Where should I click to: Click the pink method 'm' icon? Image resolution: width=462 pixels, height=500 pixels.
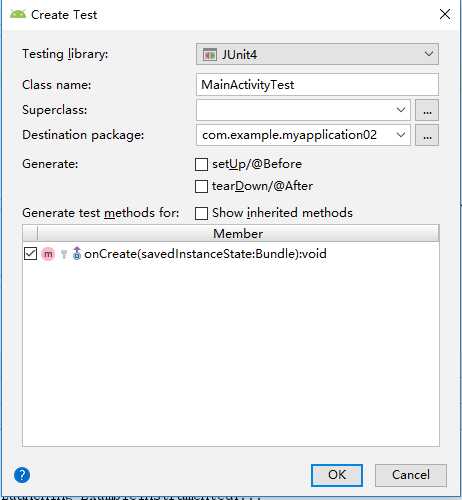pyautogui.click(x=48, y=254)
